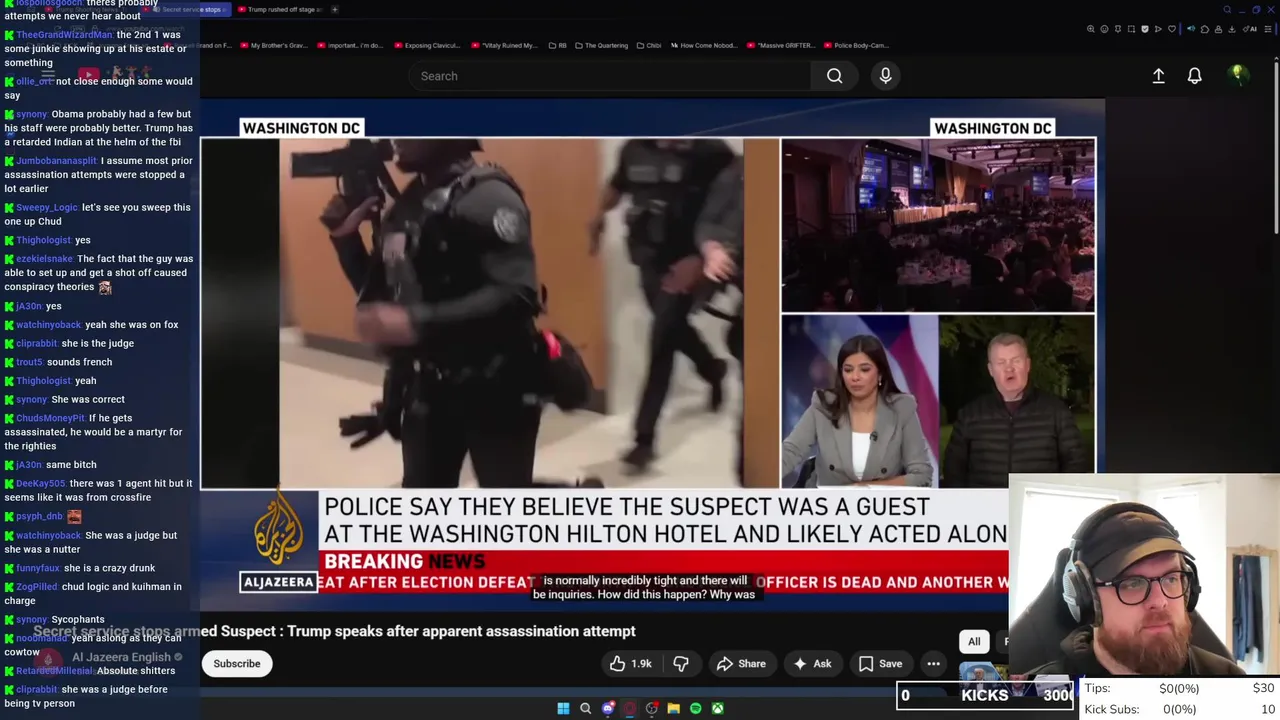Expand the 'Chibi' bookmarks folder

click(648, 45)
